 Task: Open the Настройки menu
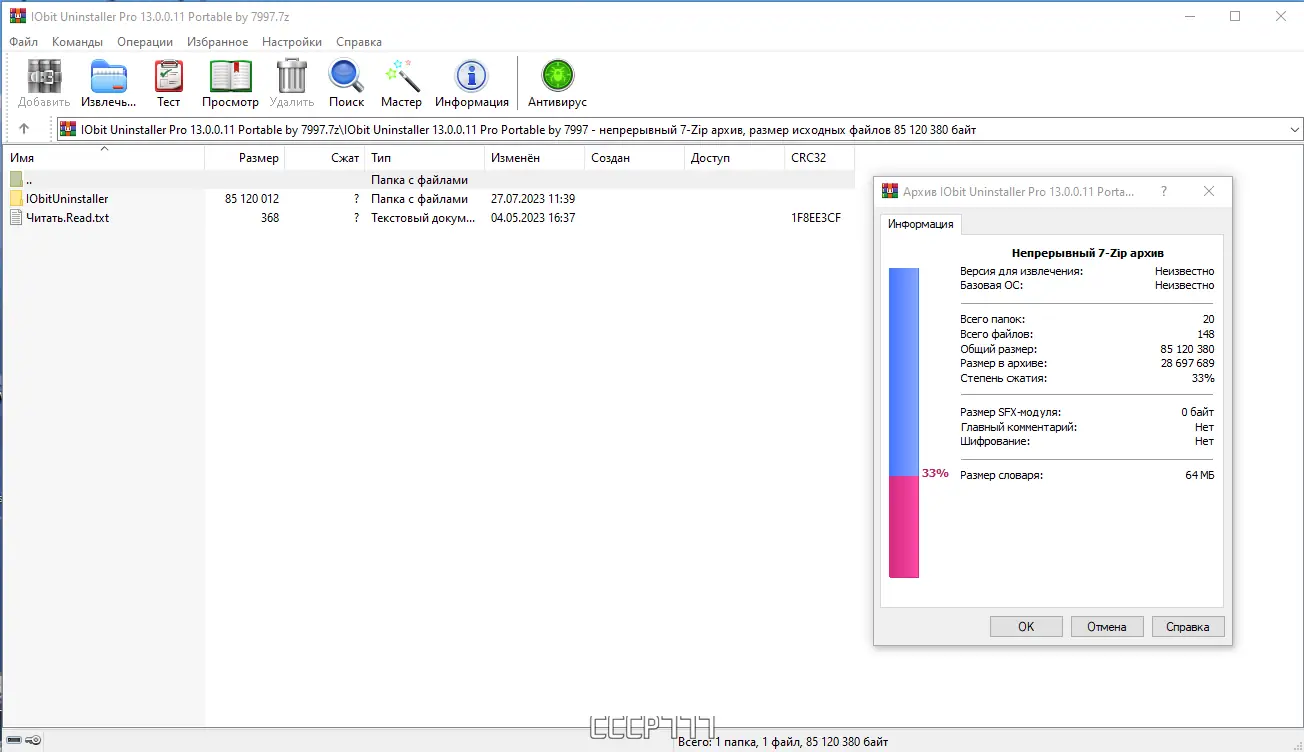291,42
